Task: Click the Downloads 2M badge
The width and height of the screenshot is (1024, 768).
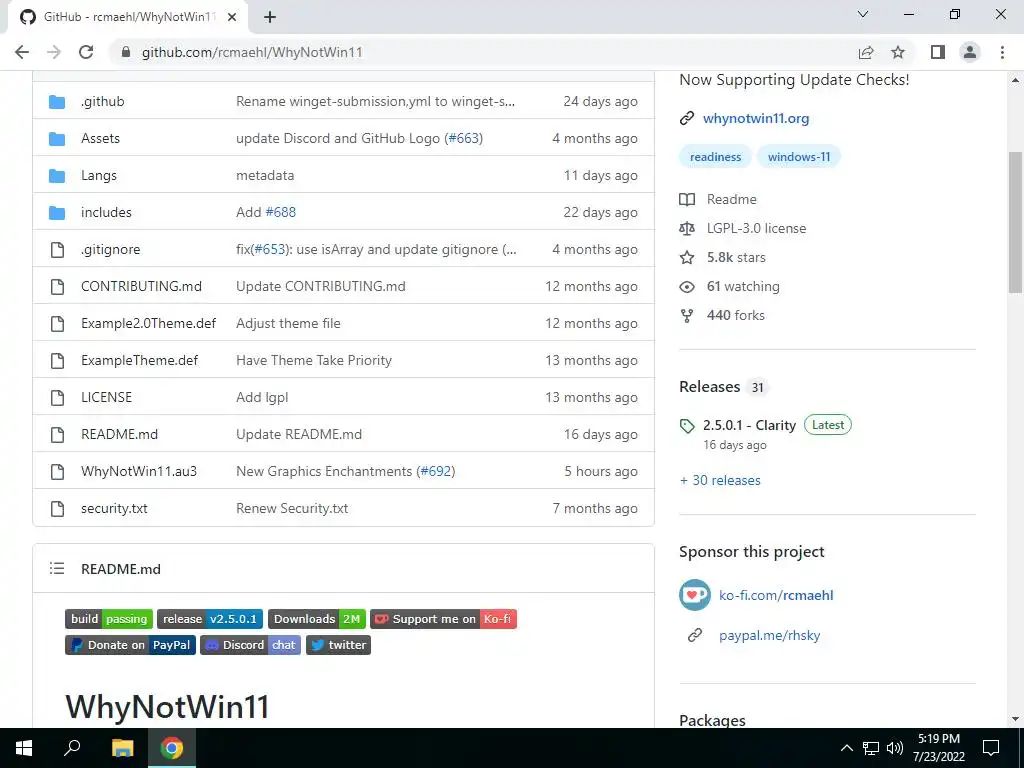Action: 317,619
